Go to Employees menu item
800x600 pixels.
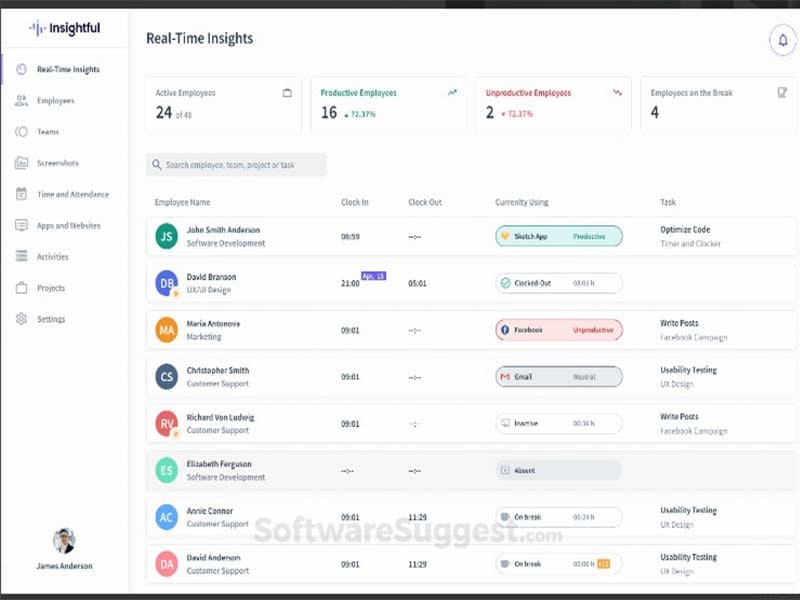click(x=56, y=101)
